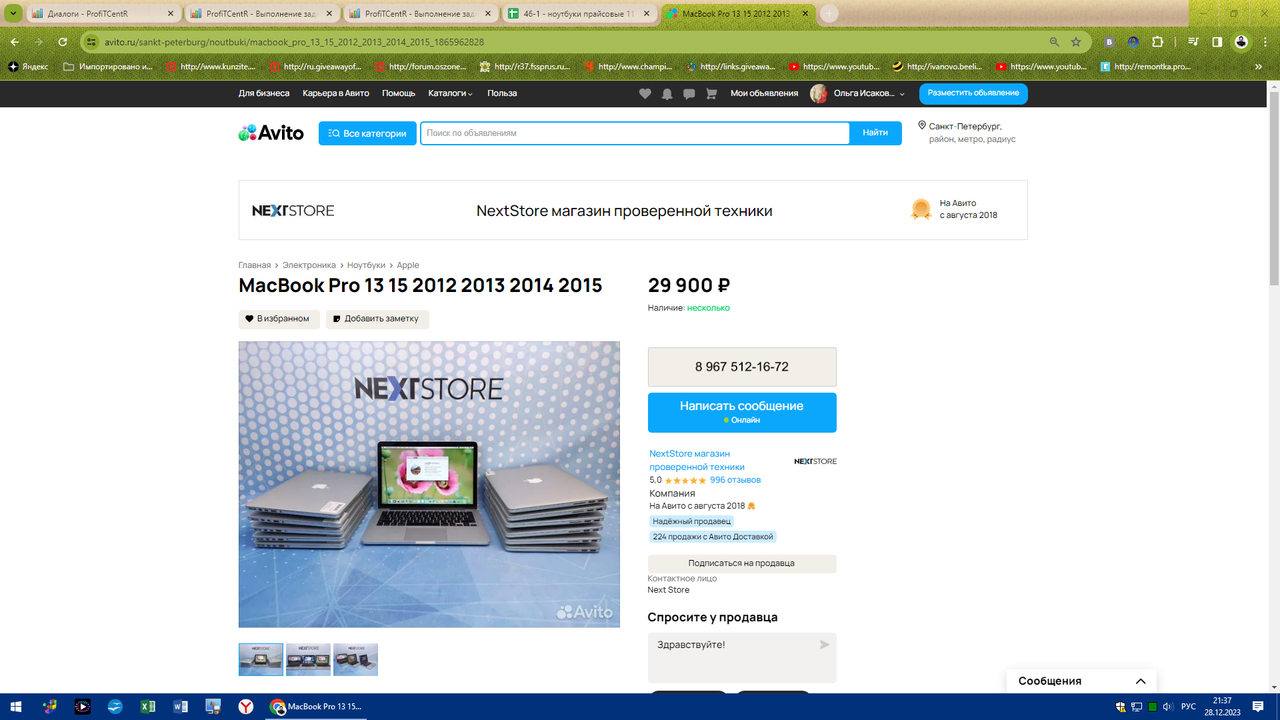Click РУС keyboard language indicator
Screen dimensions: 1280x720
[1189, 707]
